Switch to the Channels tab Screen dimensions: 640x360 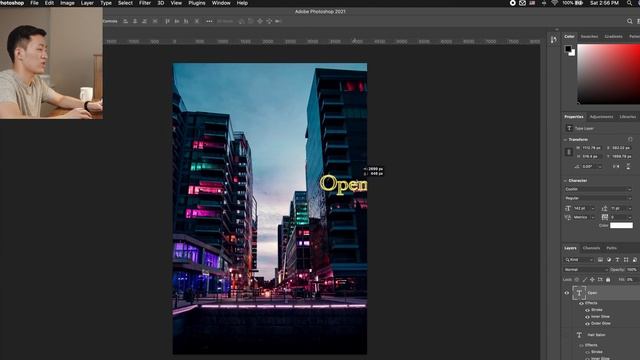click(591, 248)
